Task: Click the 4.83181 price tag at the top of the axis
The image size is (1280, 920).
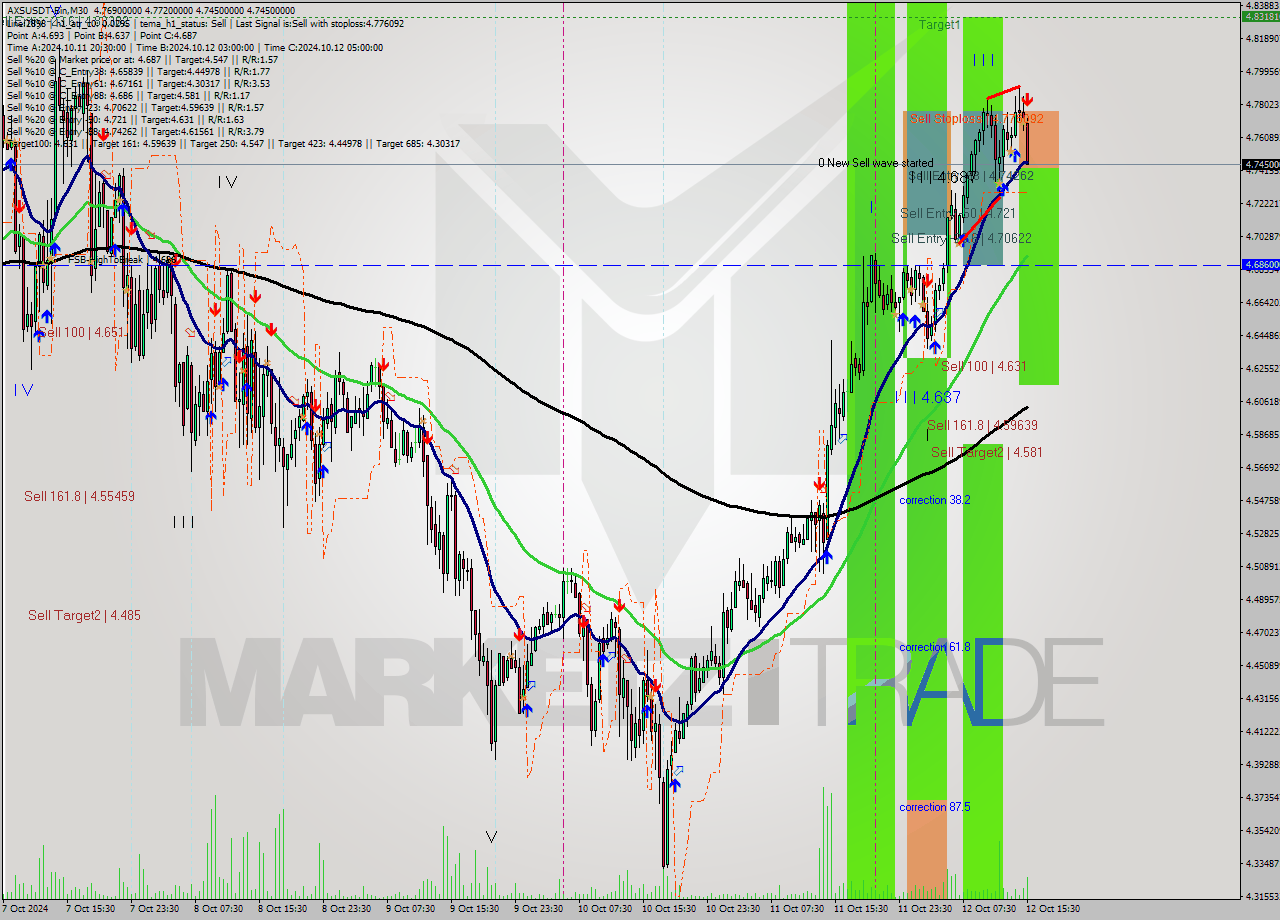Action: [1261, 16]
